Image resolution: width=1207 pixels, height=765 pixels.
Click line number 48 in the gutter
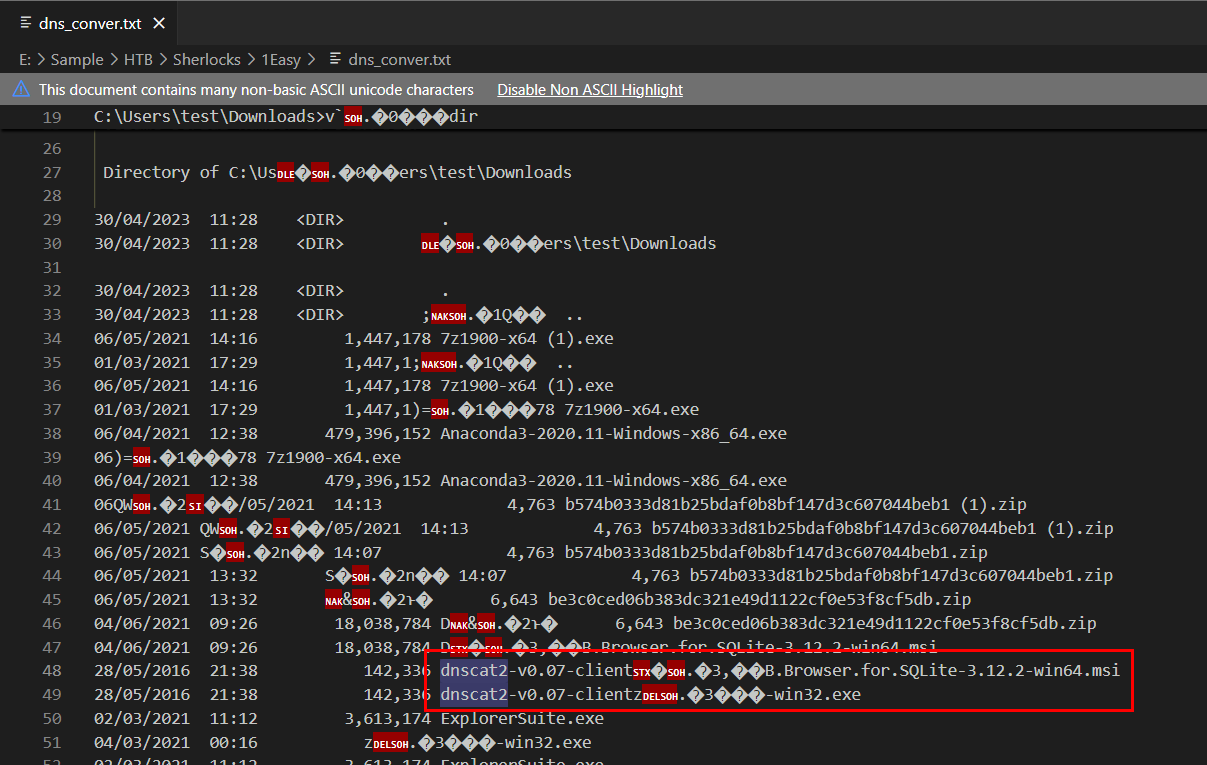[52, 669]
